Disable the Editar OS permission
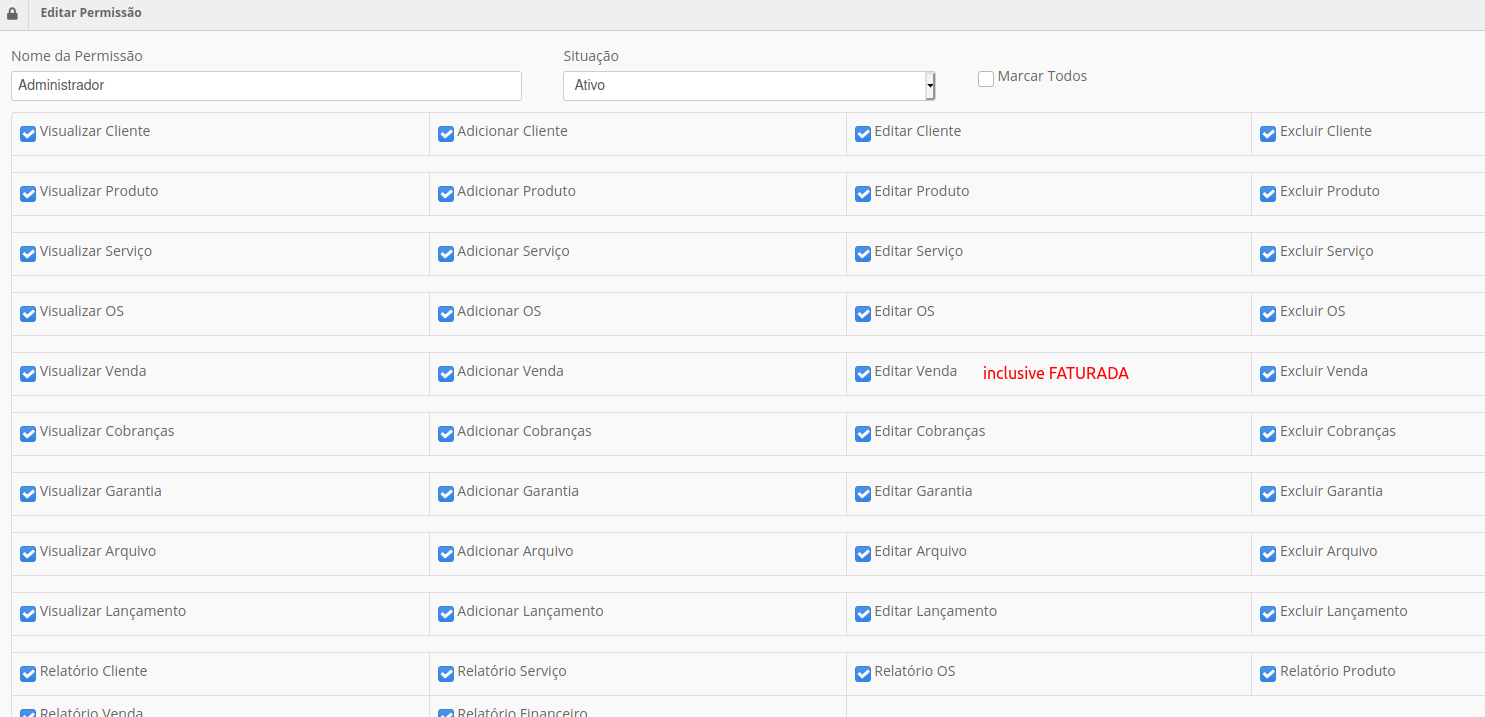1485x717 pixels. [863, 313]
